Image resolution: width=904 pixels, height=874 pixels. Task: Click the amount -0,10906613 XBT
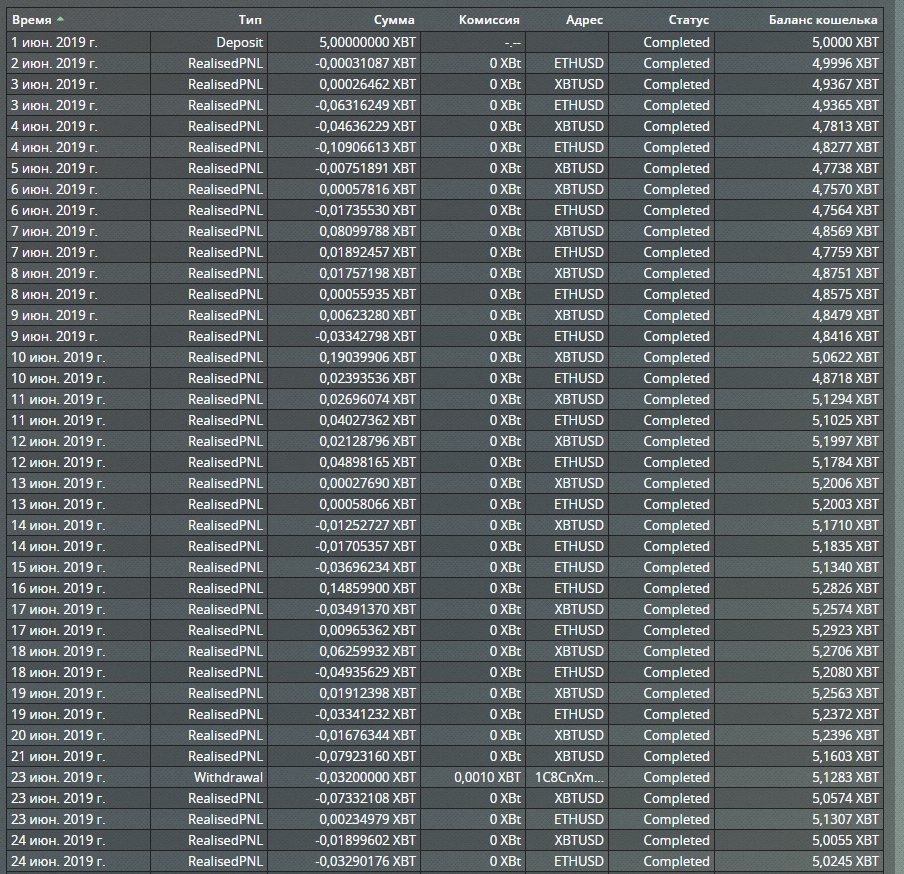(365, 148)
